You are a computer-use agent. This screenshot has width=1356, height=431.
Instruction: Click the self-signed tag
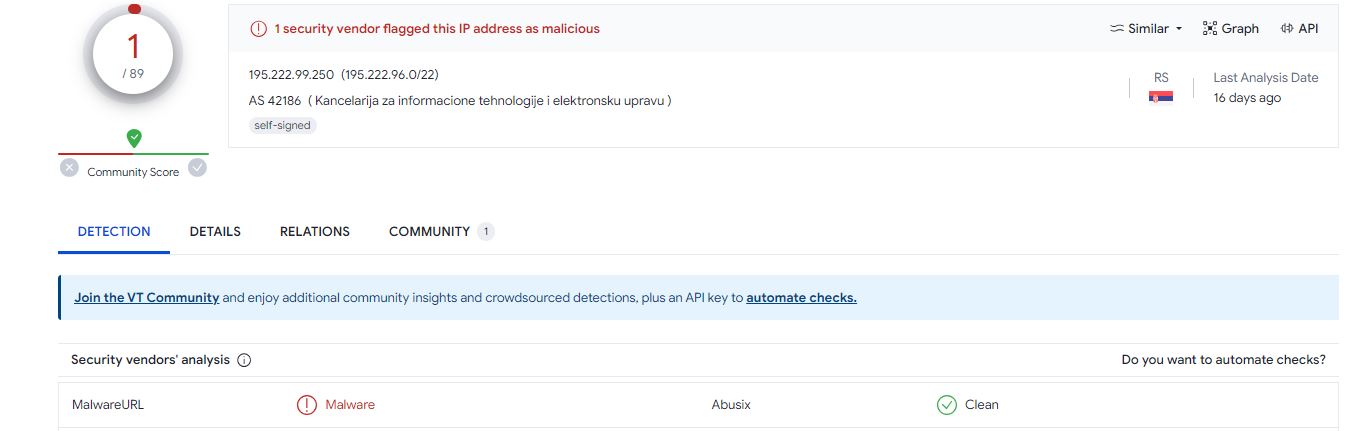[283, 126]
